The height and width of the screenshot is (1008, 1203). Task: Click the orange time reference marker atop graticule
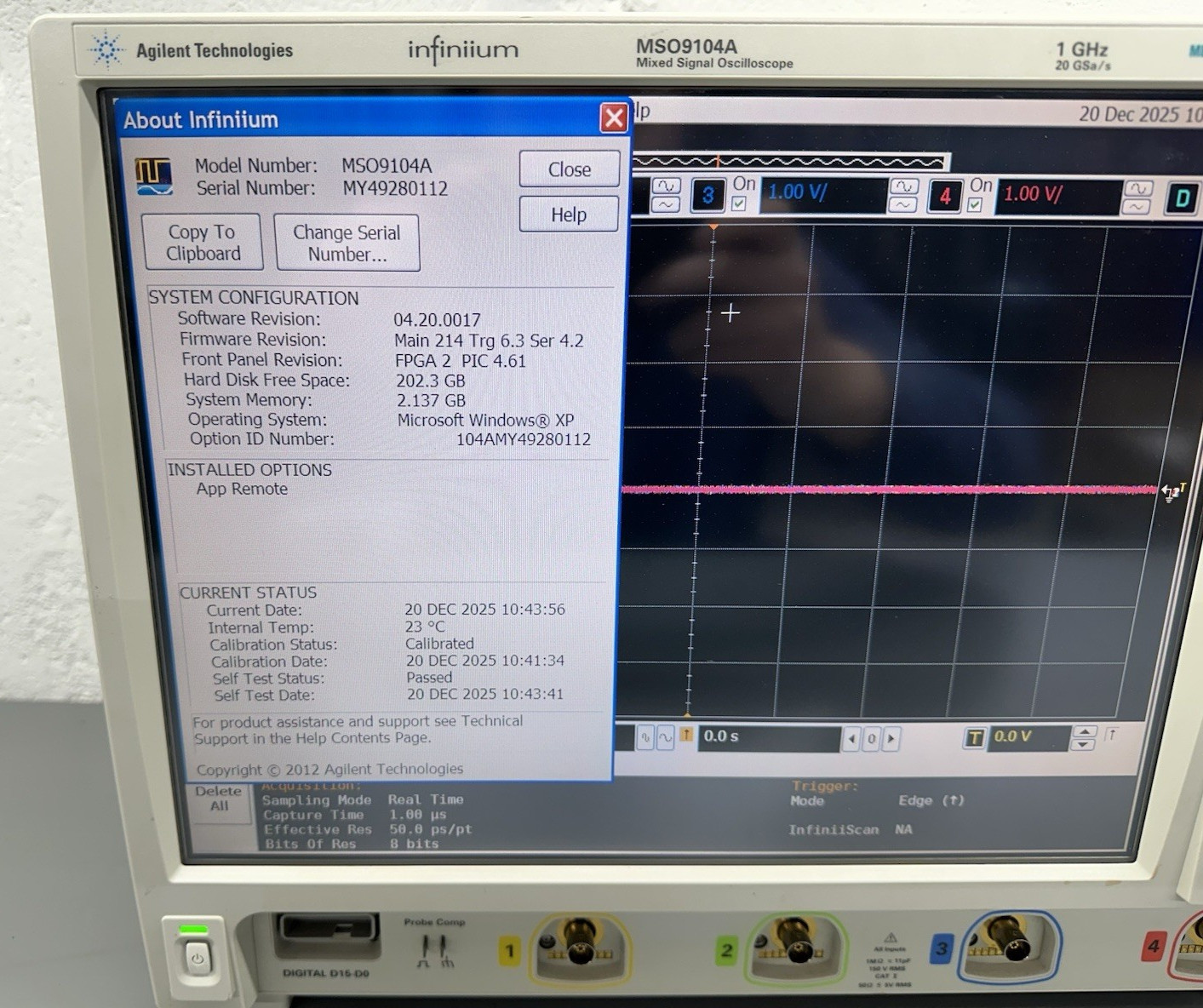[713, 227]
